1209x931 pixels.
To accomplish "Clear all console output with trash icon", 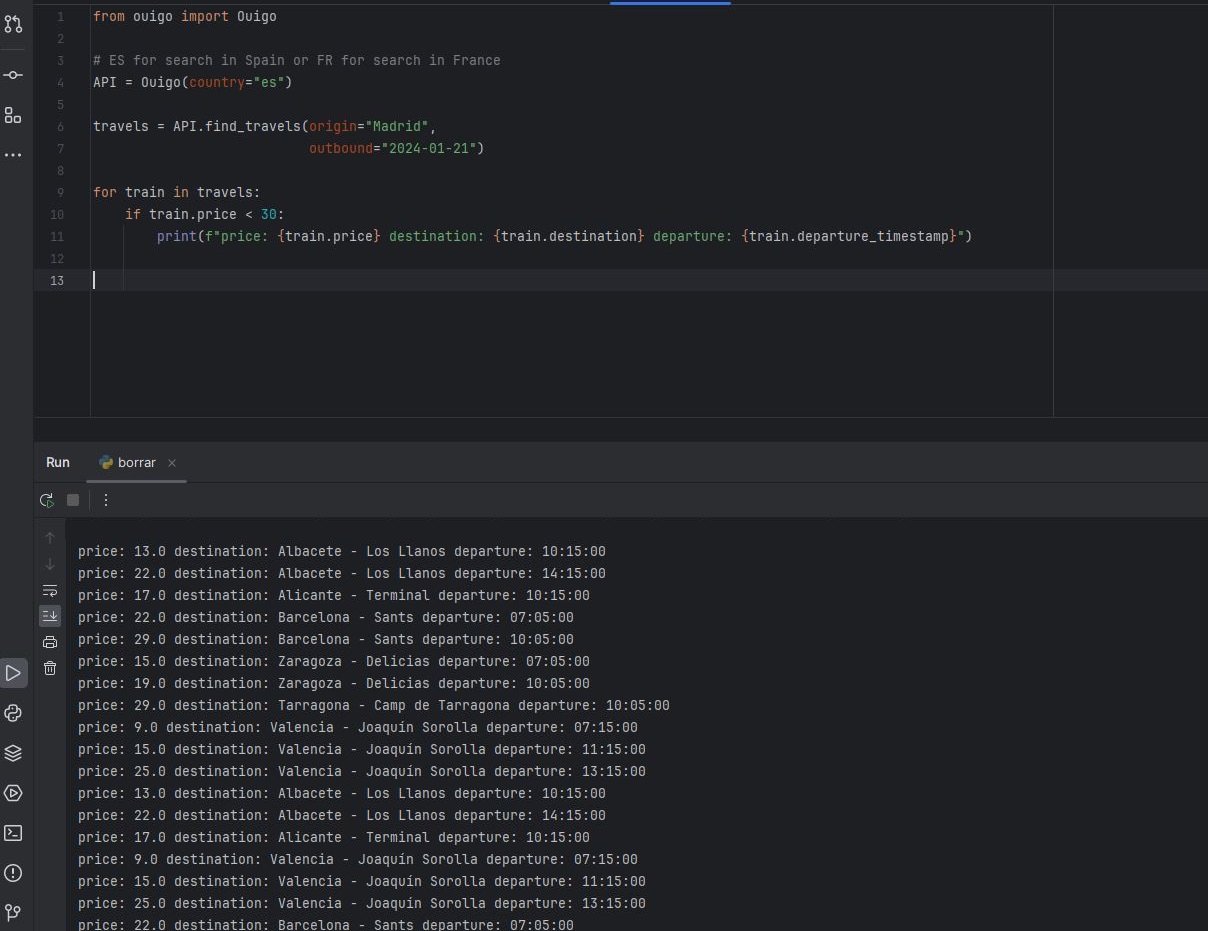I will point(50,668).
